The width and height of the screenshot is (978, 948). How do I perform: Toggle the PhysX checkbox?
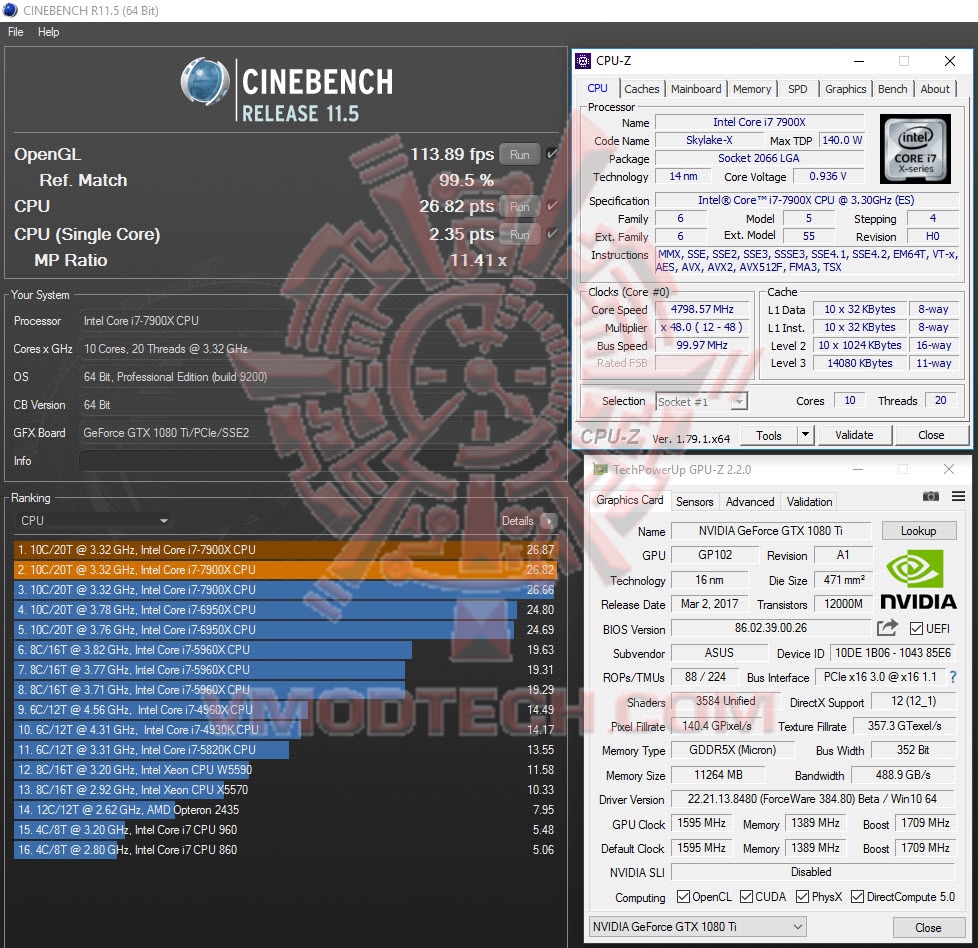pyautogui.click(x=802, y=897)
